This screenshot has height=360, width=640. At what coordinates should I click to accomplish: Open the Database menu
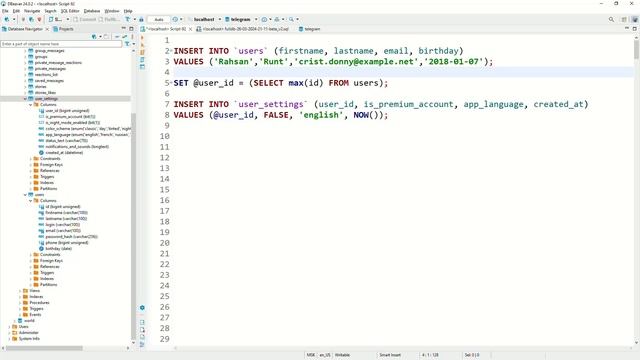tap(92, 11)
